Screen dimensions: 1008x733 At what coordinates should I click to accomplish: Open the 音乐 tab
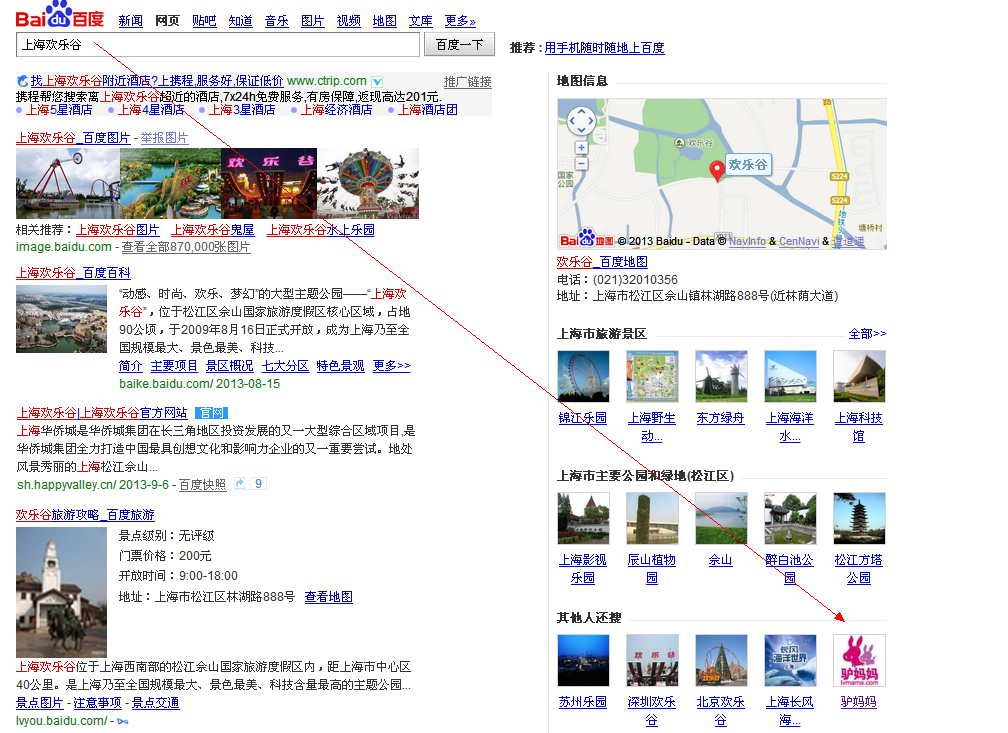tap(276, 21)
